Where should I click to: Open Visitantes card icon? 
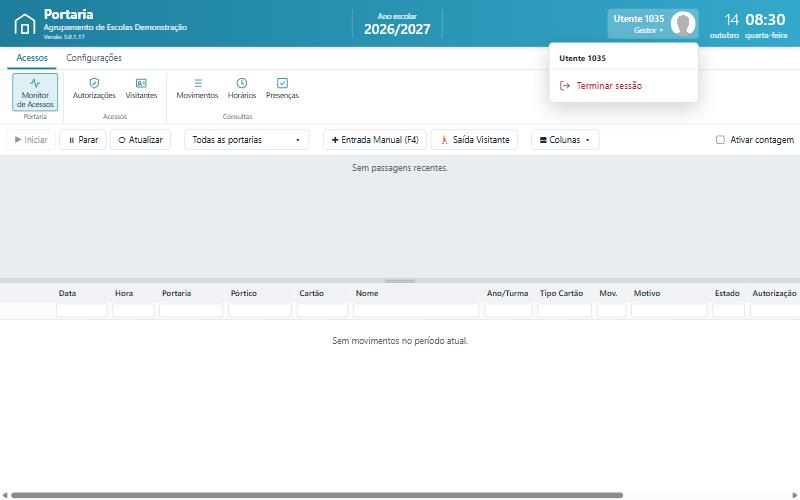coord(141,83)
